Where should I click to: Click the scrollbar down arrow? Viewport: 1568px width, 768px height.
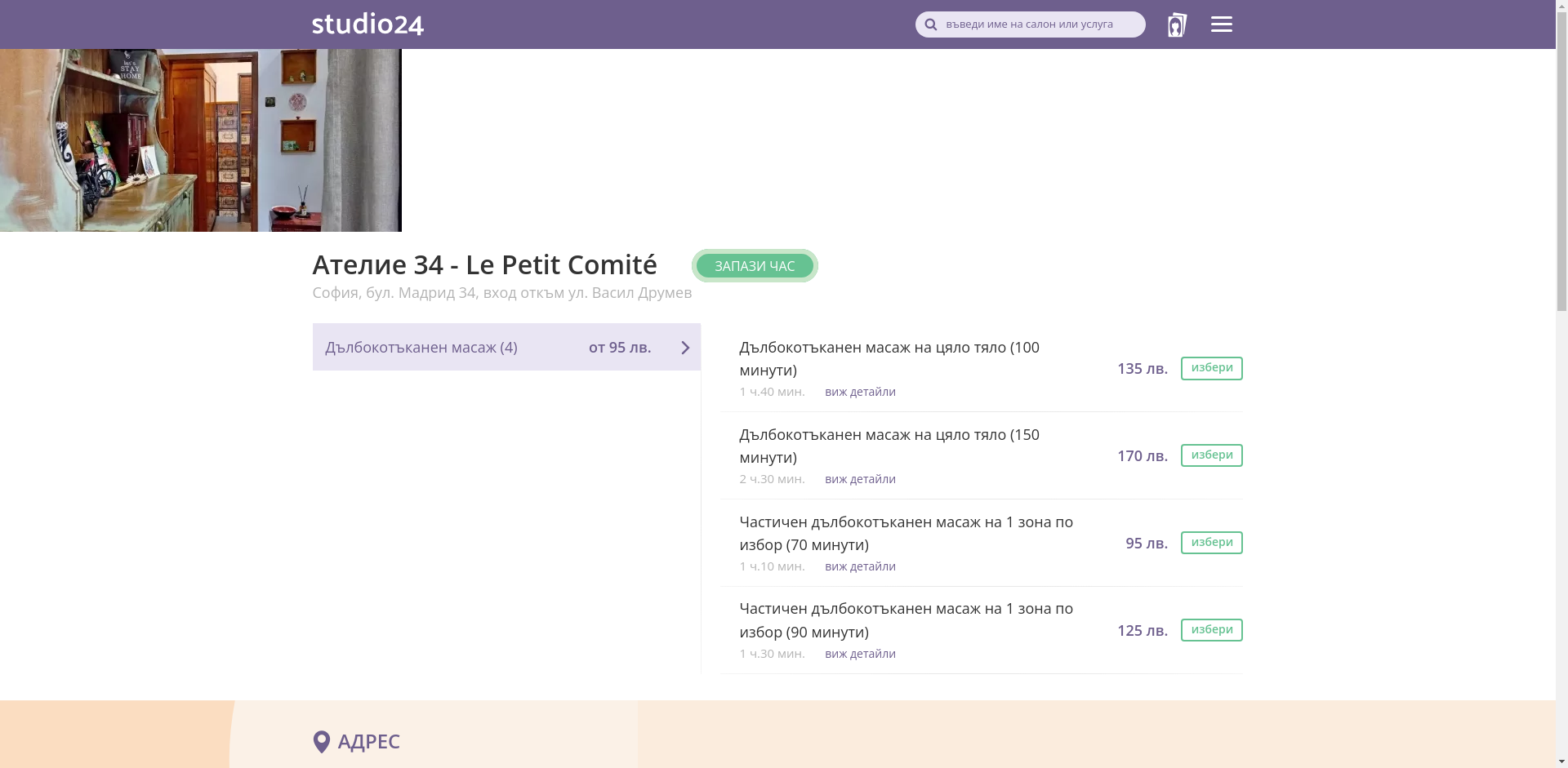coord(1561,761)
